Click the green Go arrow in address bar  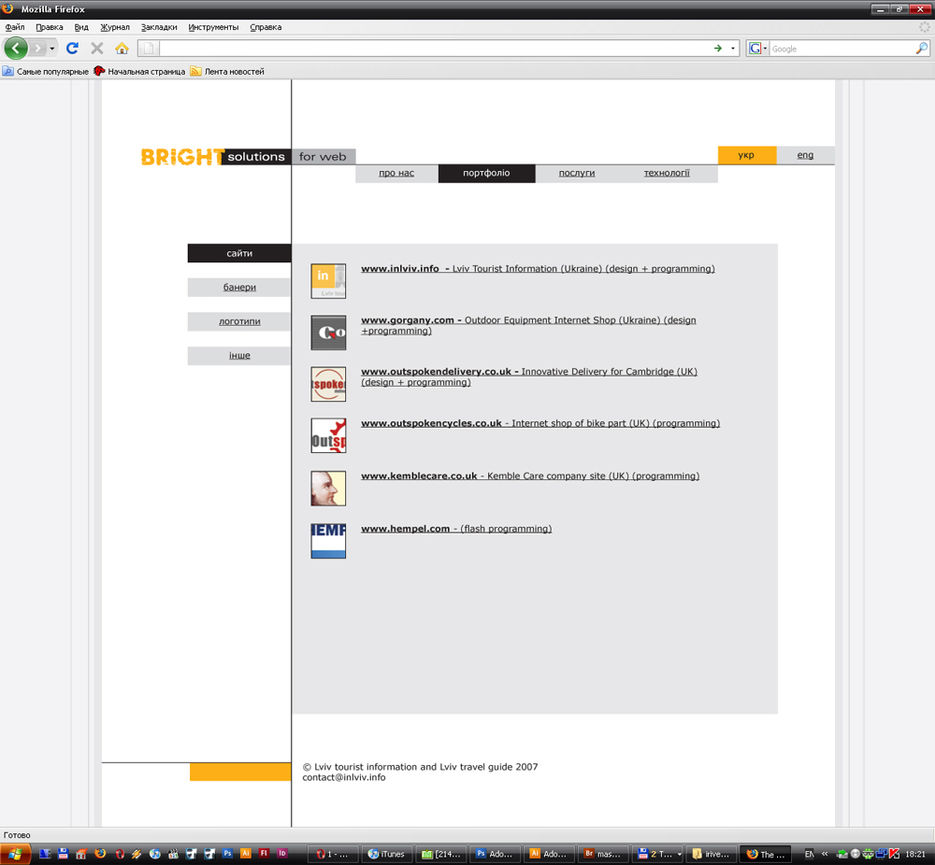coord(718,48)
